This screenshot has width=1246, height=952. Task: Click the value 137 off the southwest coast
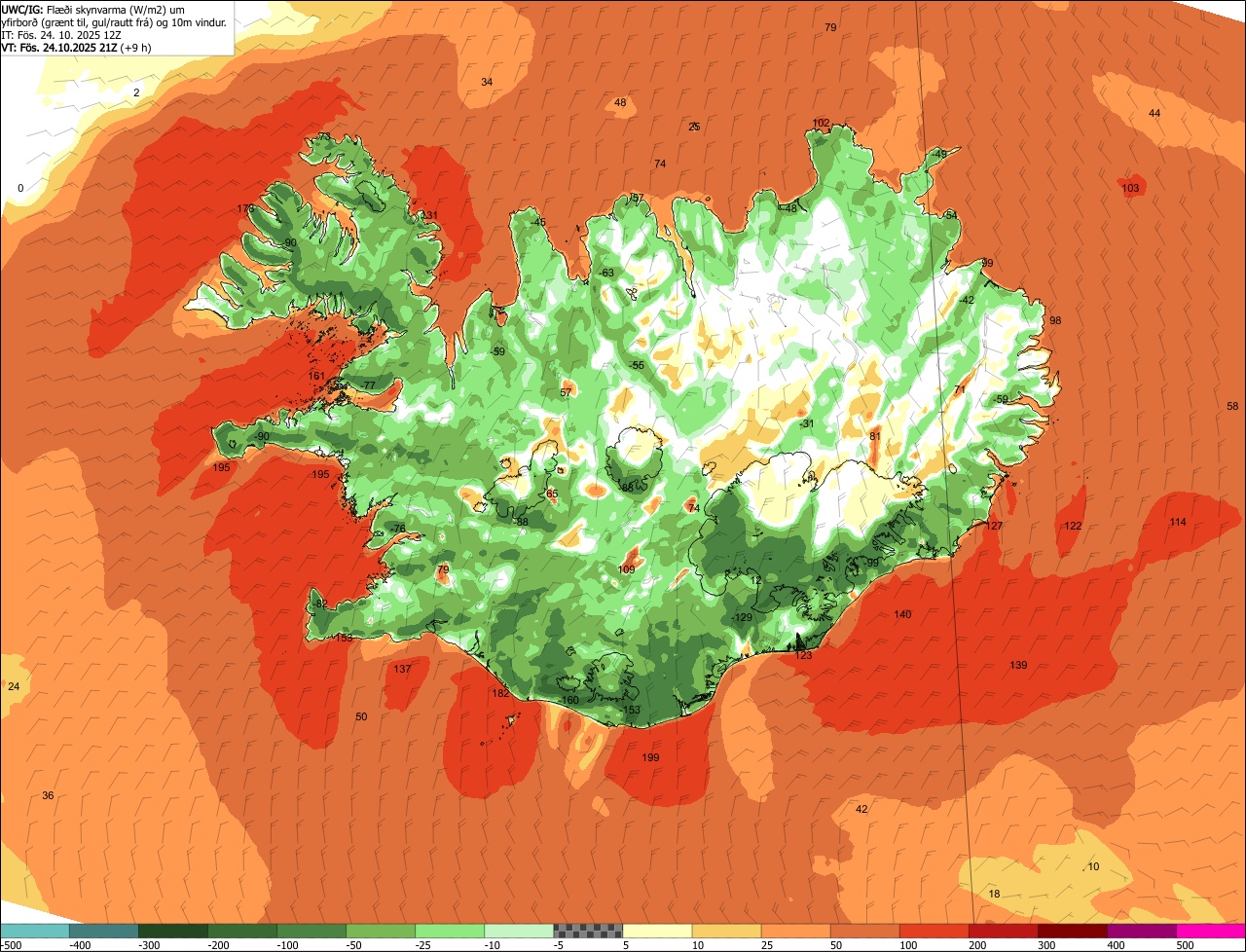tap(403, 669)
